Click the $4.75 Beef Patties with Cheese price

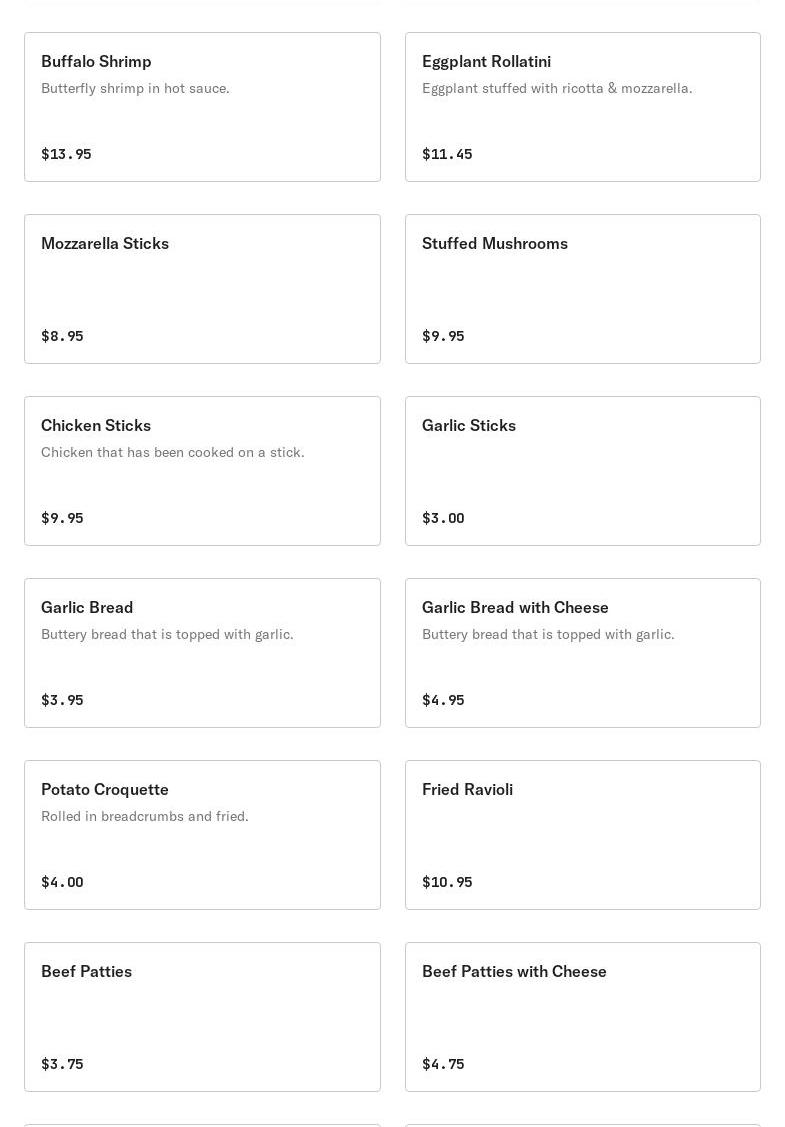pos(443,1064)
